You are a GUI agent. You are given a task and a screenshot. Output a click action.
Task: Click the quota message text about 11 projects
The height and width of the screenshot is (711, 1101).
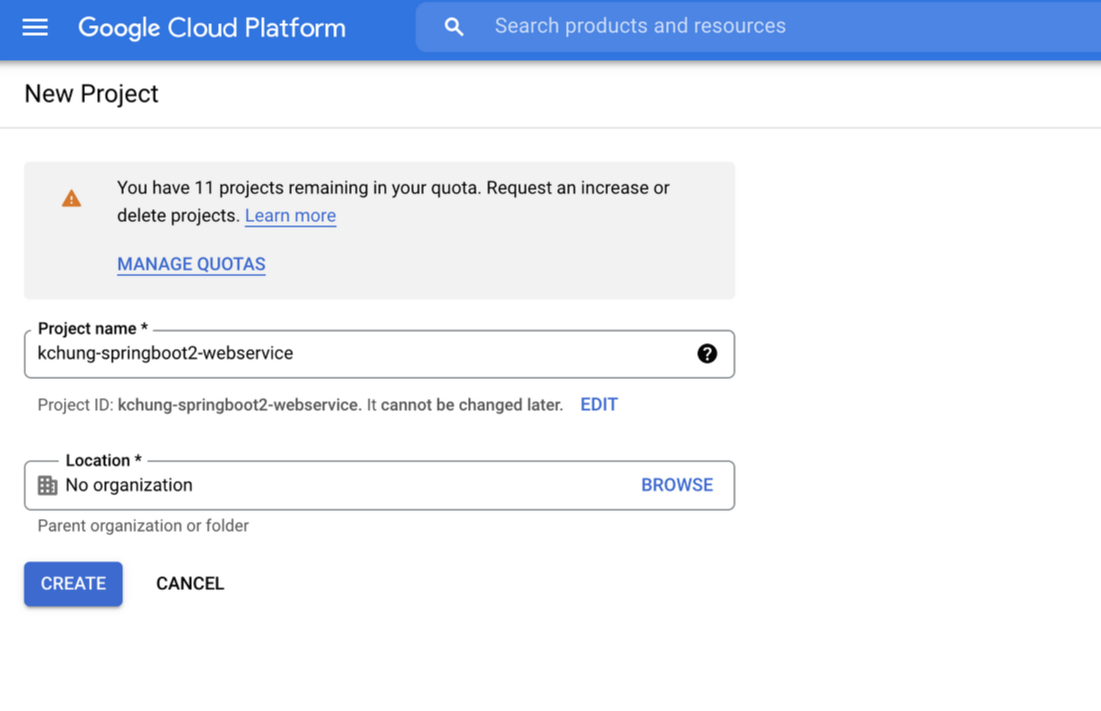(x=393, y=201)
